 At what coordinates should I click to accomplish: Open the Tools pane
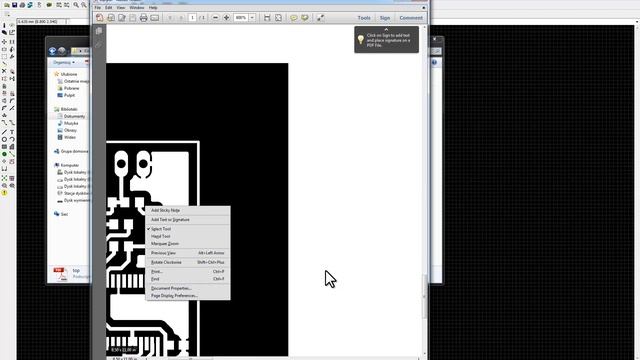pyautogui.click(x=364, y=18)
